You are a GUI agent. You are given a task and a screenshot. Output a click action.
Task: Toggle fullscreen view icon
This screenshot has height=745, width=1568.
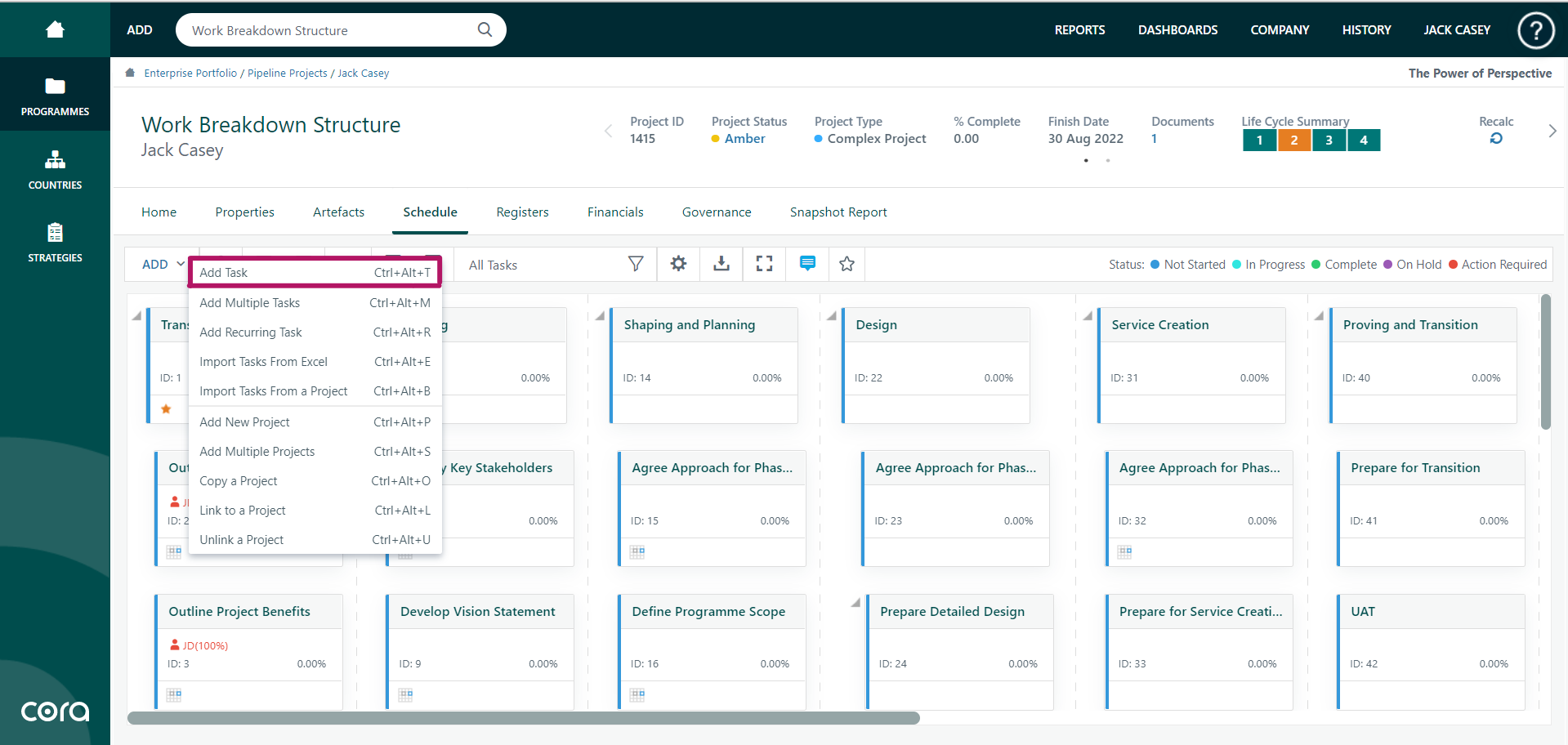[x=764, y=263]
